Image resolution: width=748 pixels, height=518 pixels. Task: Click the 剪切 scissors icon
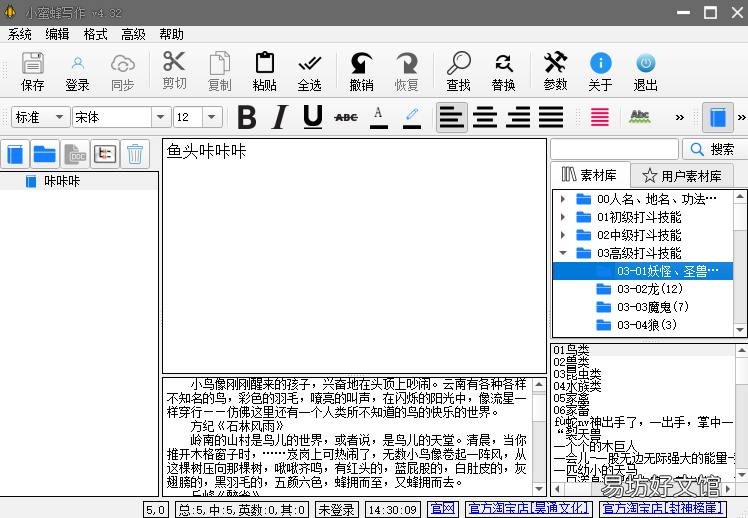pyautogui.click(x=174, y=71)
